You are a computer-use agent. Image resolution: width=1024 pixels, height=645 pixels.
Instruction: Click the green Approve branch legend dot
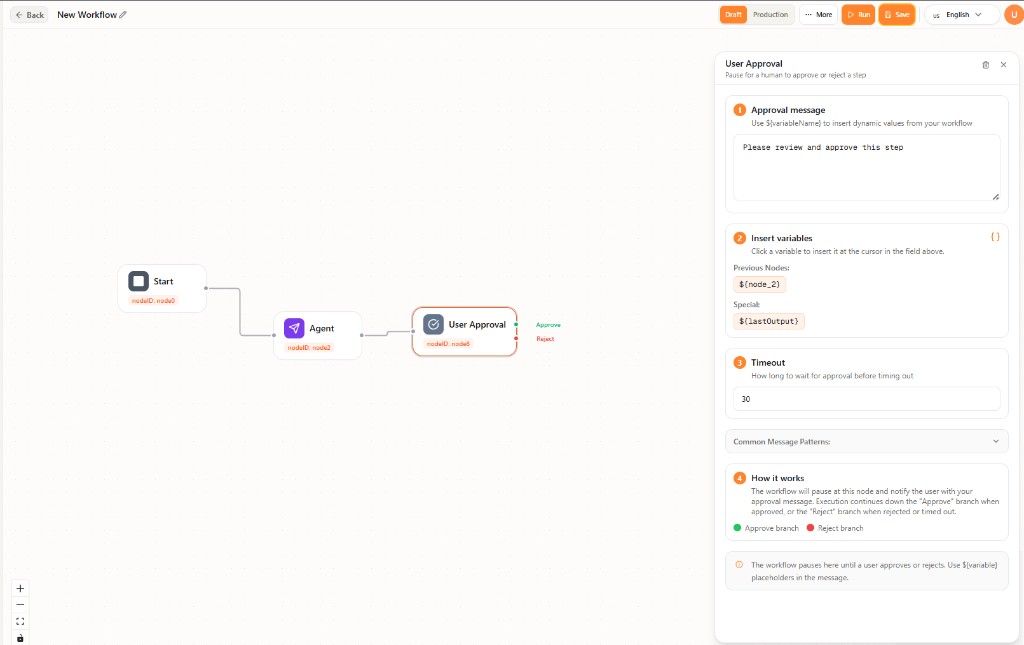[x=737, y=527]
